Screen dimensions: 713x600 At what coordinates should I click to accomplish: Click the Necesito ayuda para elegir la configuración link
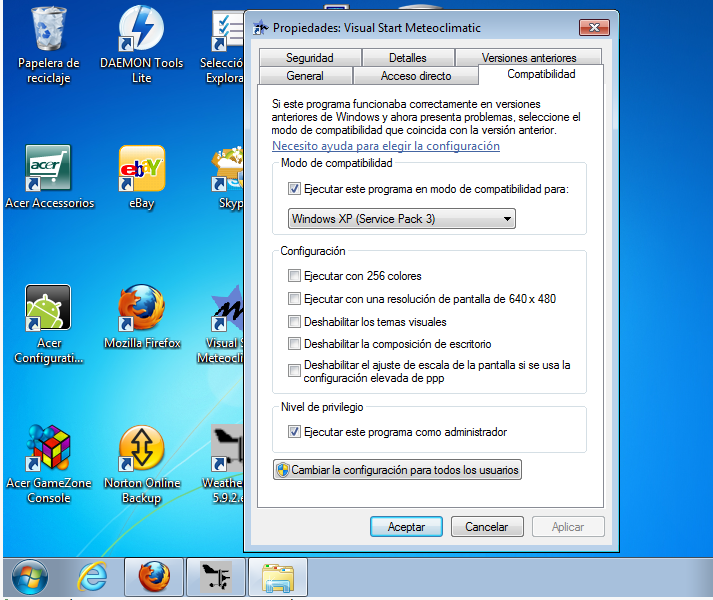coord(386,146)
